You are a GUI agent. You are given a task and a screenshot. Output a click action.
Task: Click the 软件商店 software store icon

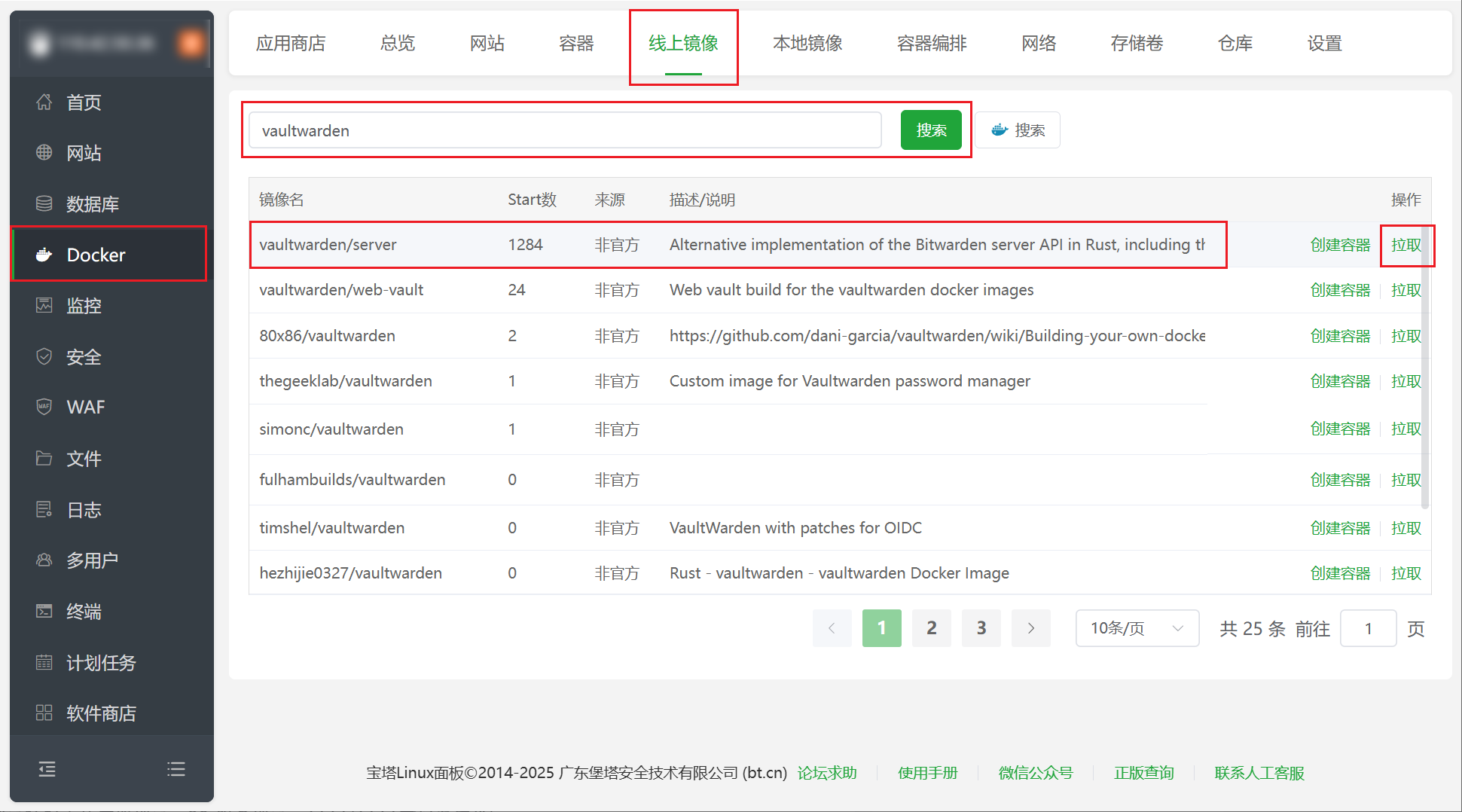click(x=44, y=713)
